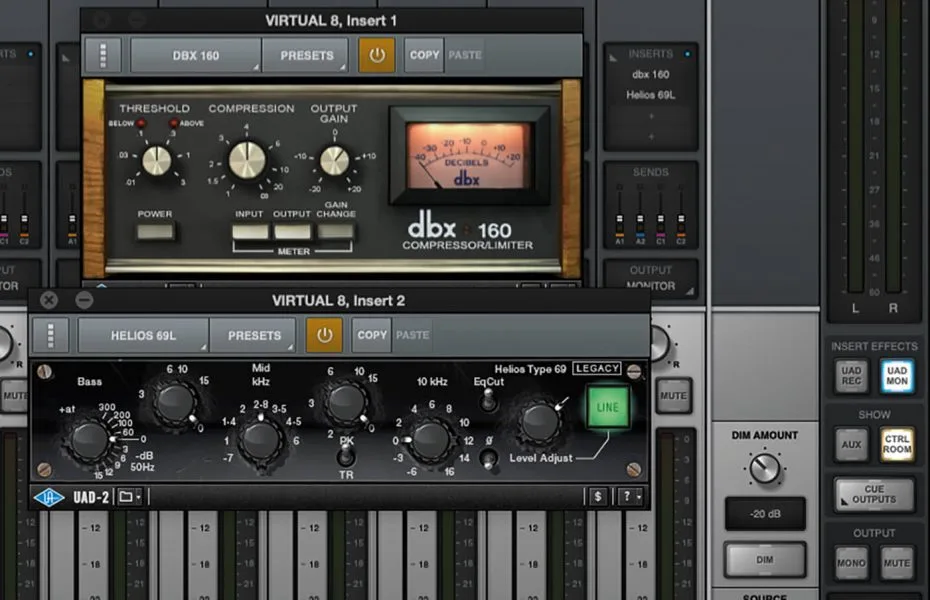
Task: Click the -20 dB dim value field
Action: pos(765,513)
